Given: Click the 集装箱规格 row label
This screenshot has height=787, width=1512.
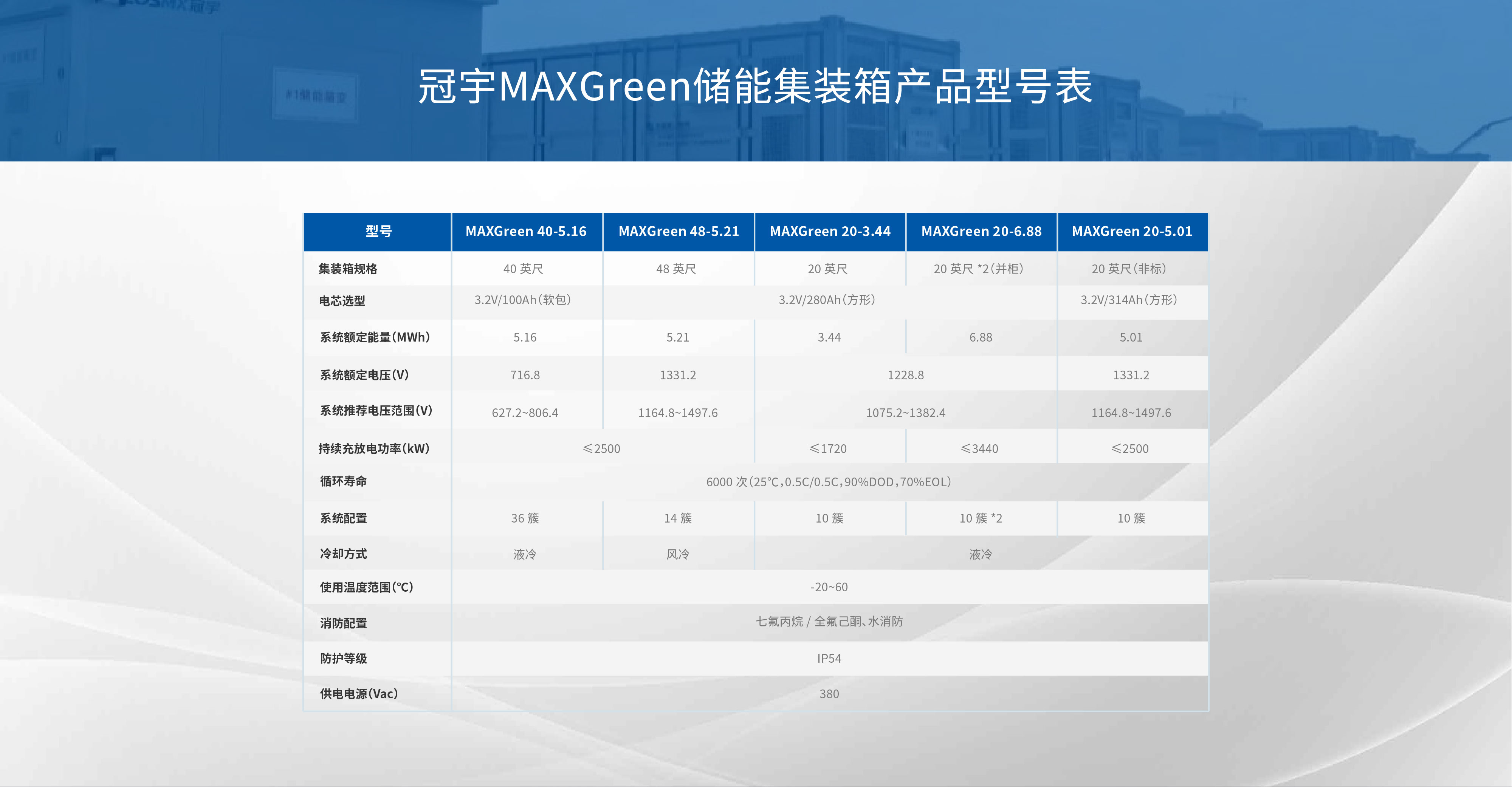Looking at the screenshot, I should click(x=348, y=269).
